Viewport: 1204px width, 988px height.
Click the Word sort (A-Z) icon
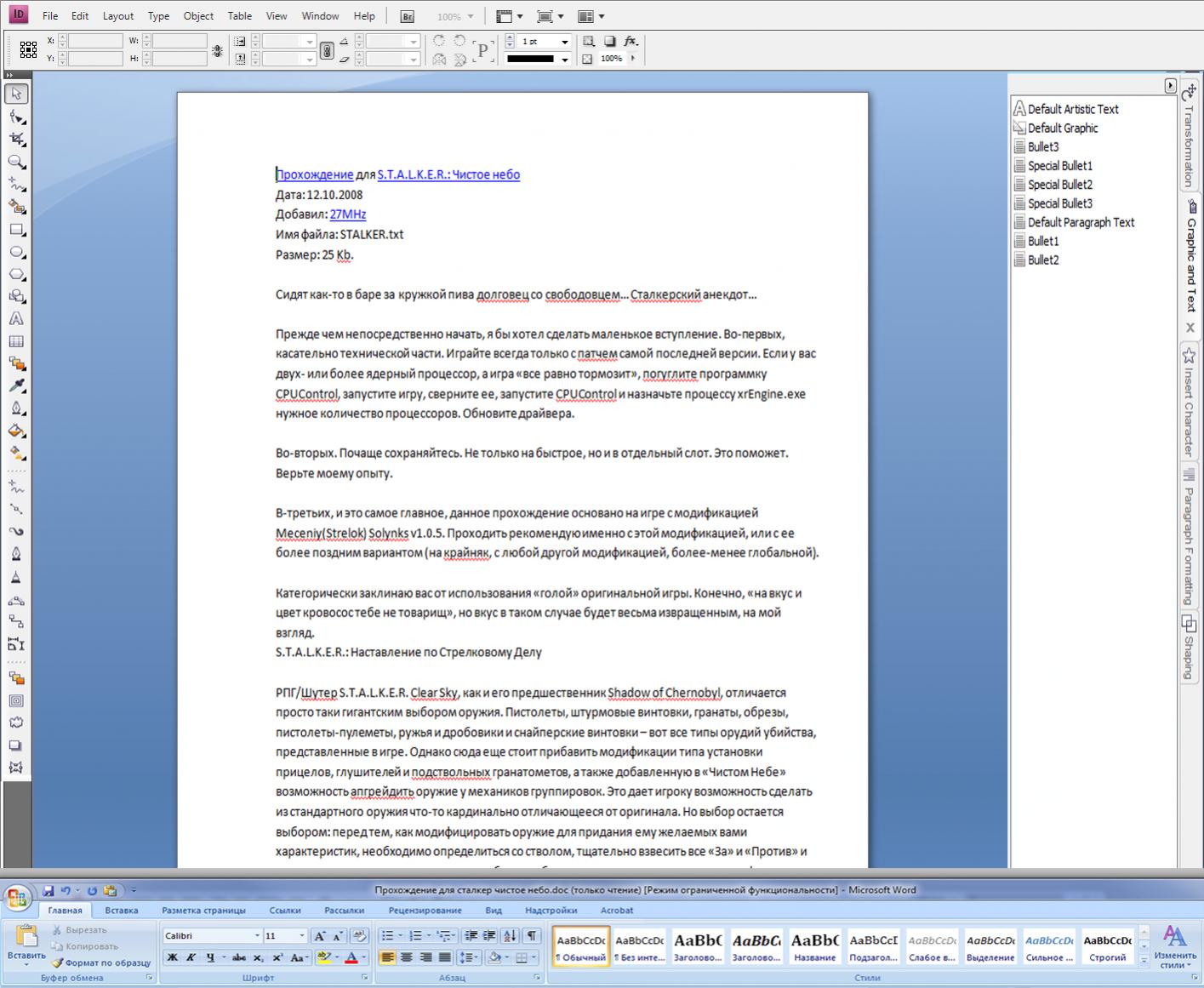[x=510, y=936]
